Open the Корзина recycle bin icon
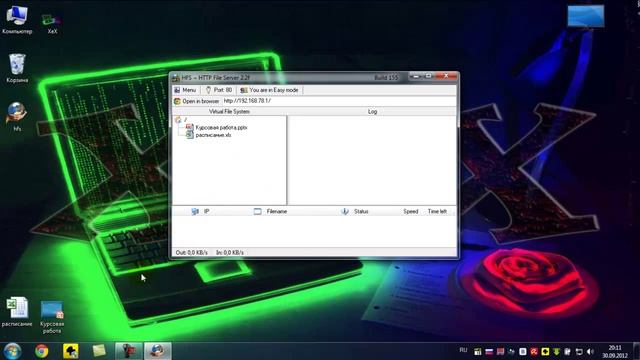 [x=17, y=68]
